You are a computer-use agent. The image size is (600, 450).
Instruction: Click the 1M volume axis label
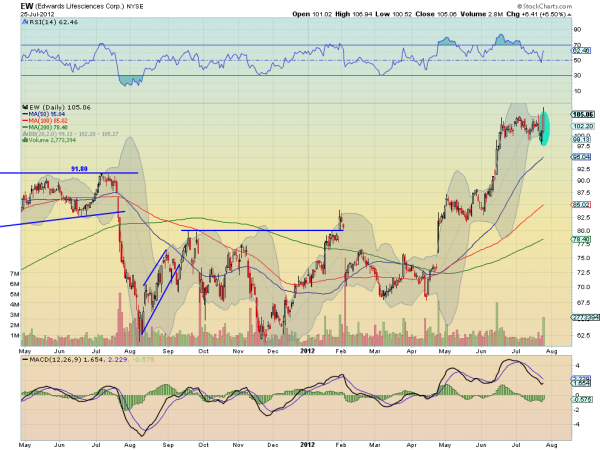[15, 336]
